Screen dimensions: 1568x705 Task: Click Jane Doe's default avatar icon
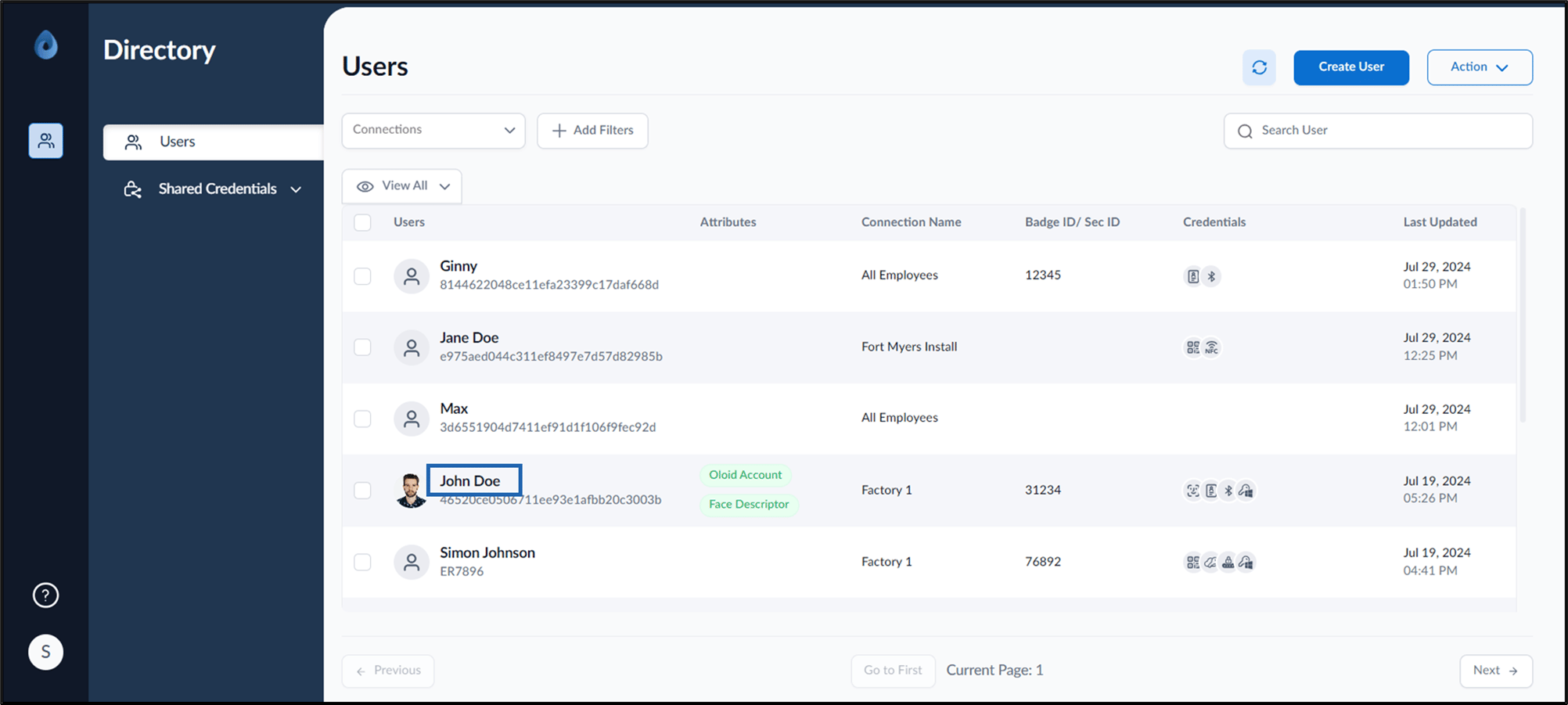[411, 347]
